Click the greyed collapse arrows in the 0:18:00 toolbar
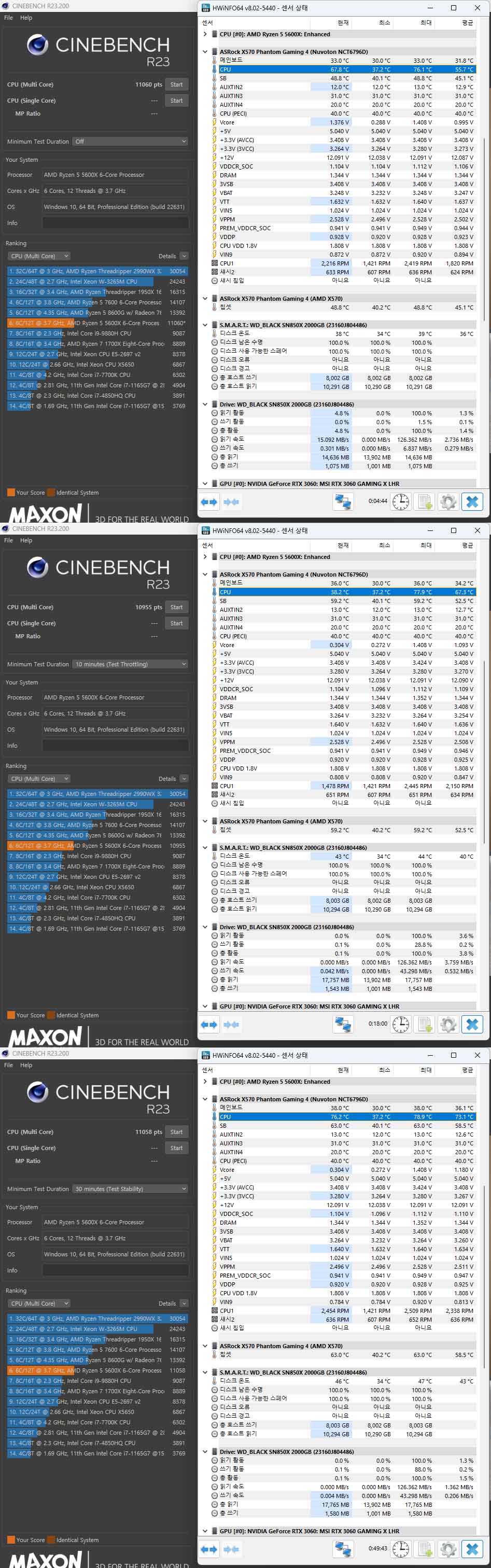This screenshot has width=491, height=1568. pyautogui.click(x=231, y=1025)
